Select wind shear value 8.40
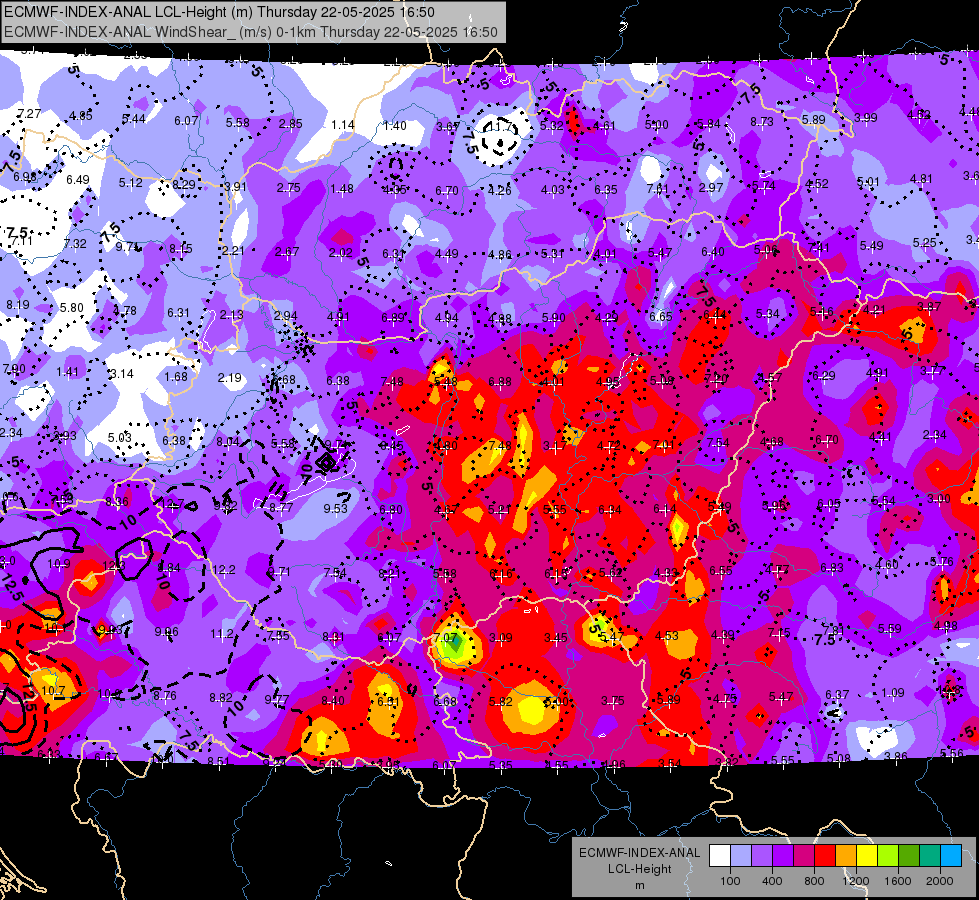The width and height of the screenshot is (979, 900). pyautogui.click(x=333, y=701)
